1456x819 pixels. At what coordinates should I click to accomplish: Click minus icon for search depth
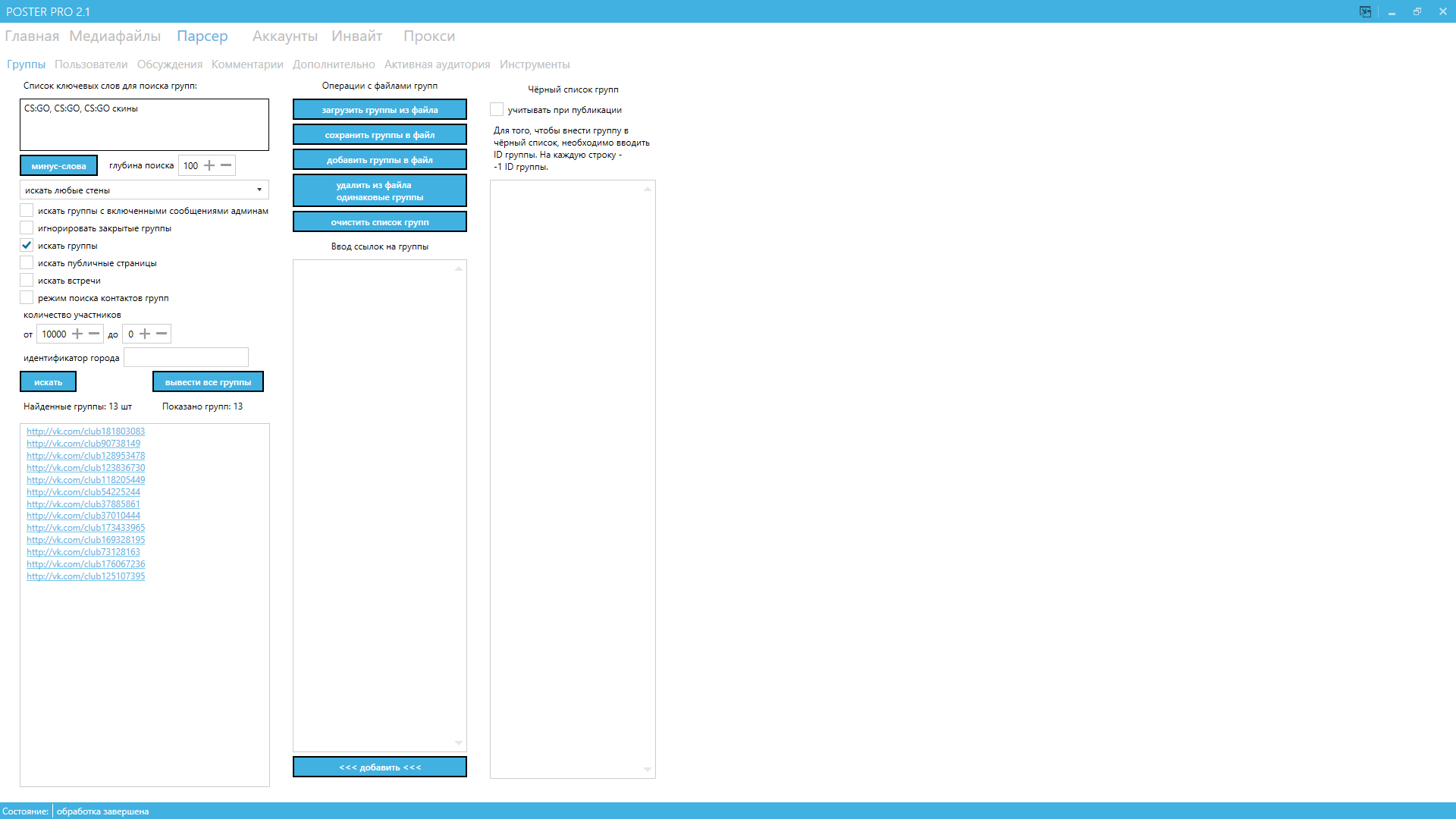pos(226,165)
